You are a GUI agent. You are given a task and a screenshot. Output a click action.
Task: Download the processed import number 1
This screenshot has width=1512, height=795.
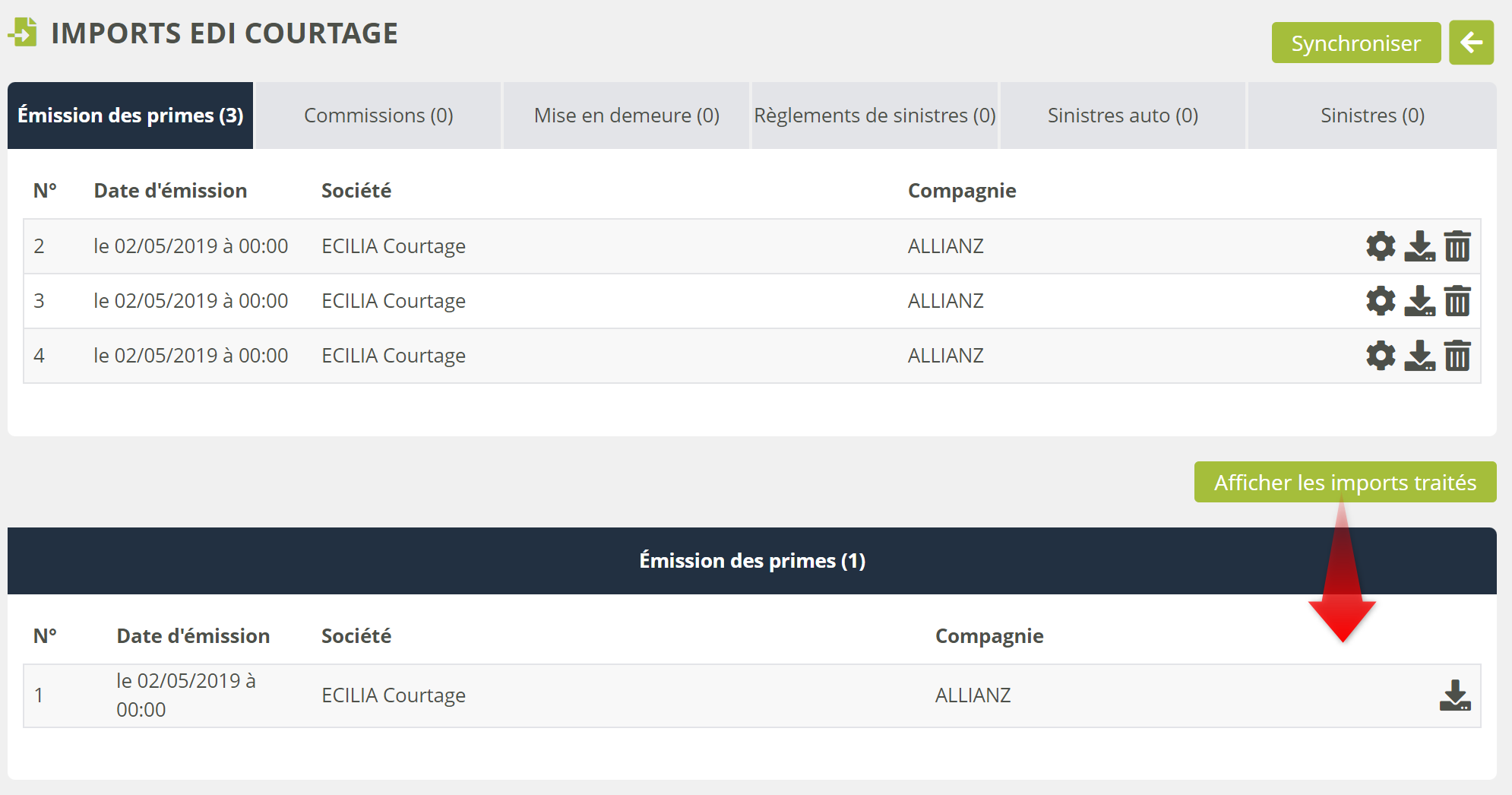(1455, 695)
